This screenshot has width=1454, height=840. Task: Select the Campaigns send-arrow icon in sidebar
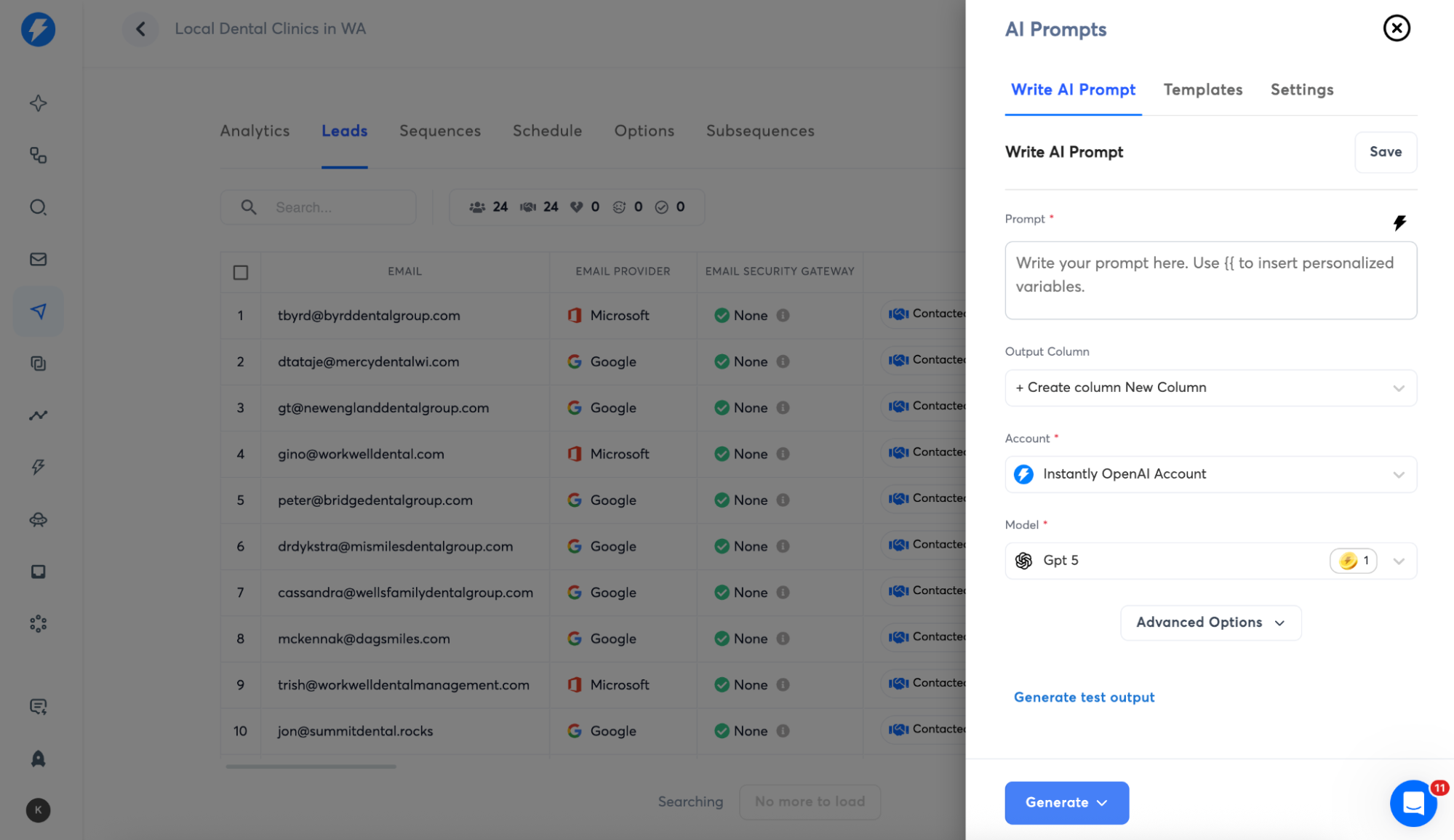point(38,311)
